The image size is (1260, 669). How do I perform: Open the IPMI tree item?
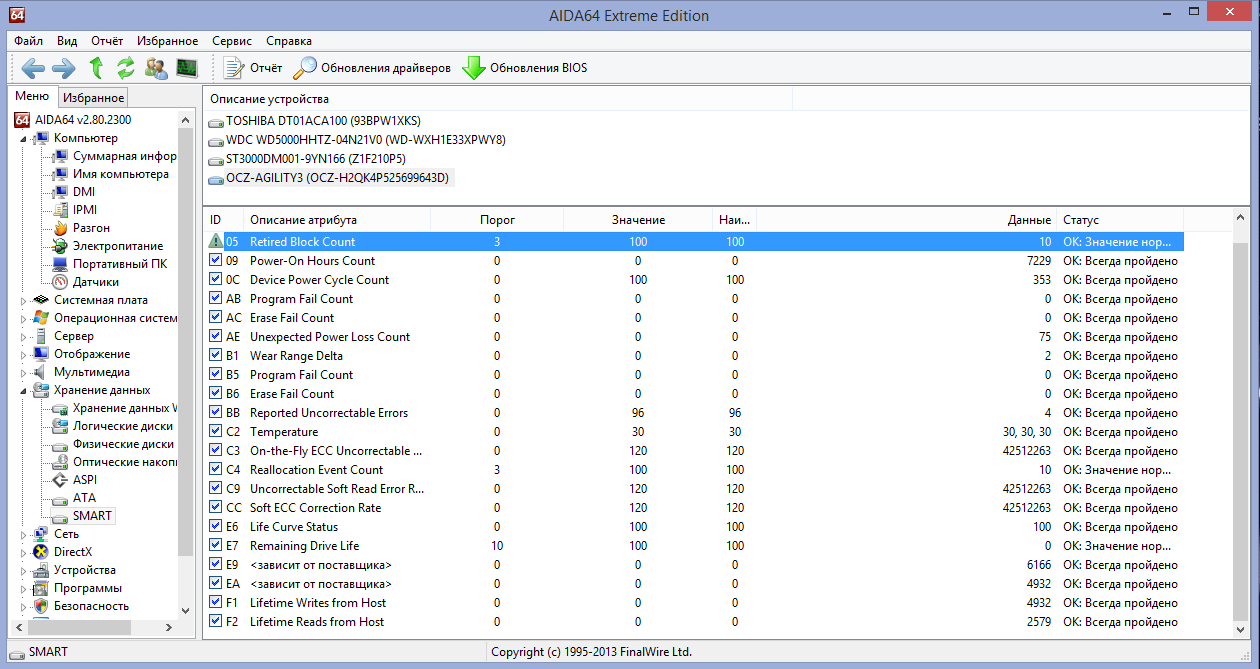(75, 210)
